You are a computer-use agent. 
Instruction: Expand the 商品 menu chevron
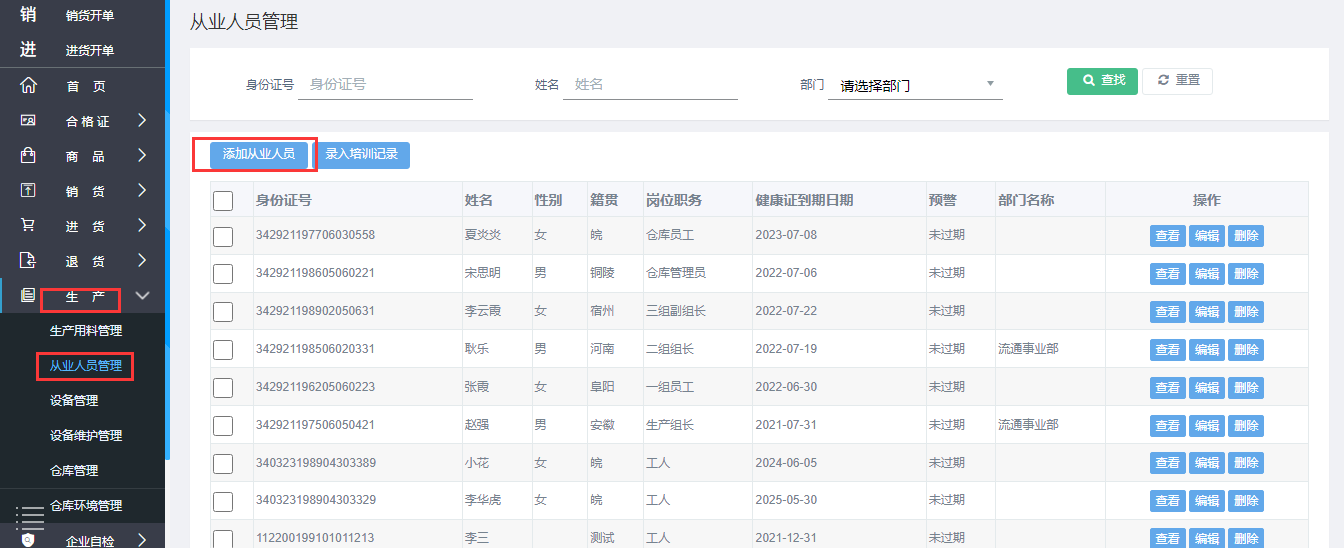tap(142, 155)
